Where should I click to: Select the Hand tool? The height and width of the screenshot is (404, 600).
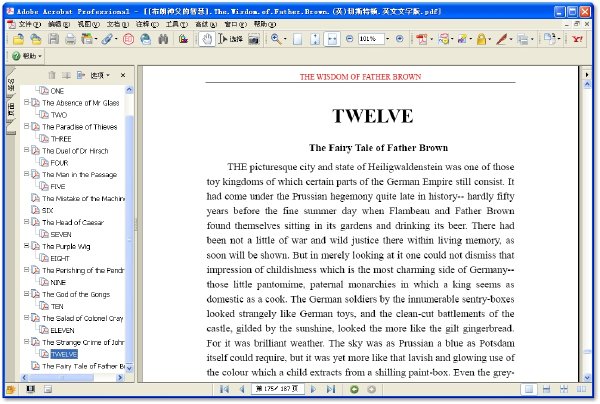207,39
